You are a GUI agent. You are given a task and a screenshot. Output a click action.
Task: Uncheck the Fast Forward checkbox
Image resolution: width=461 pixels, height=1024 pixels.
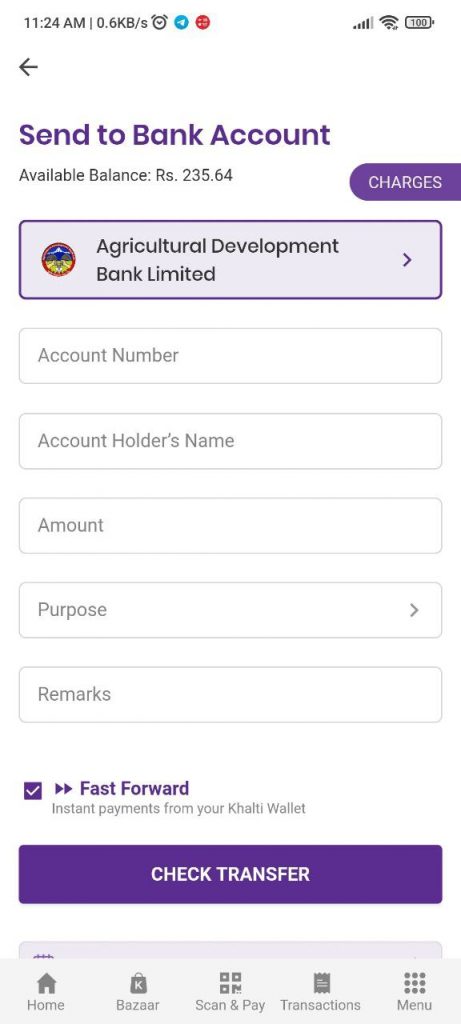[x=32, y=792]
